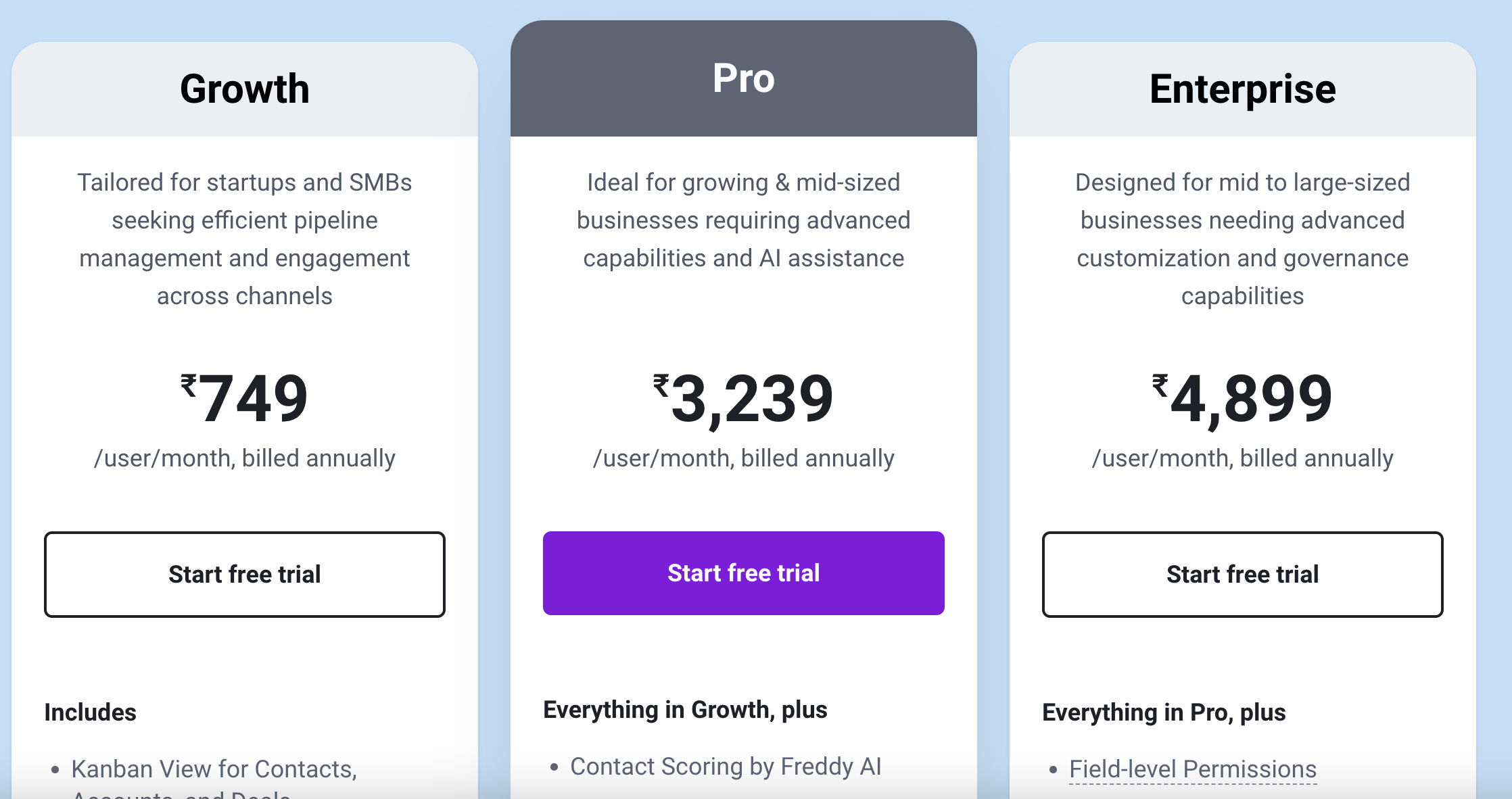This screenshot has height=799, width=1512.
Task: Click the purple Start free trial button for Pro
Action: tap(743, 573)
